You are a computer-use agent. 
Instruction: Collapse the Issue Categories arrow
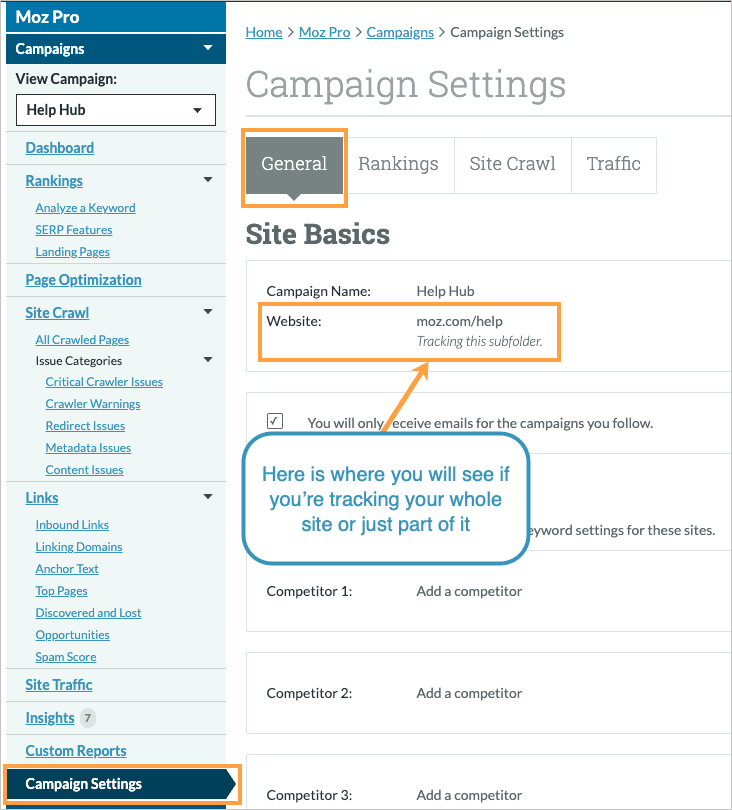coord(208,361)
